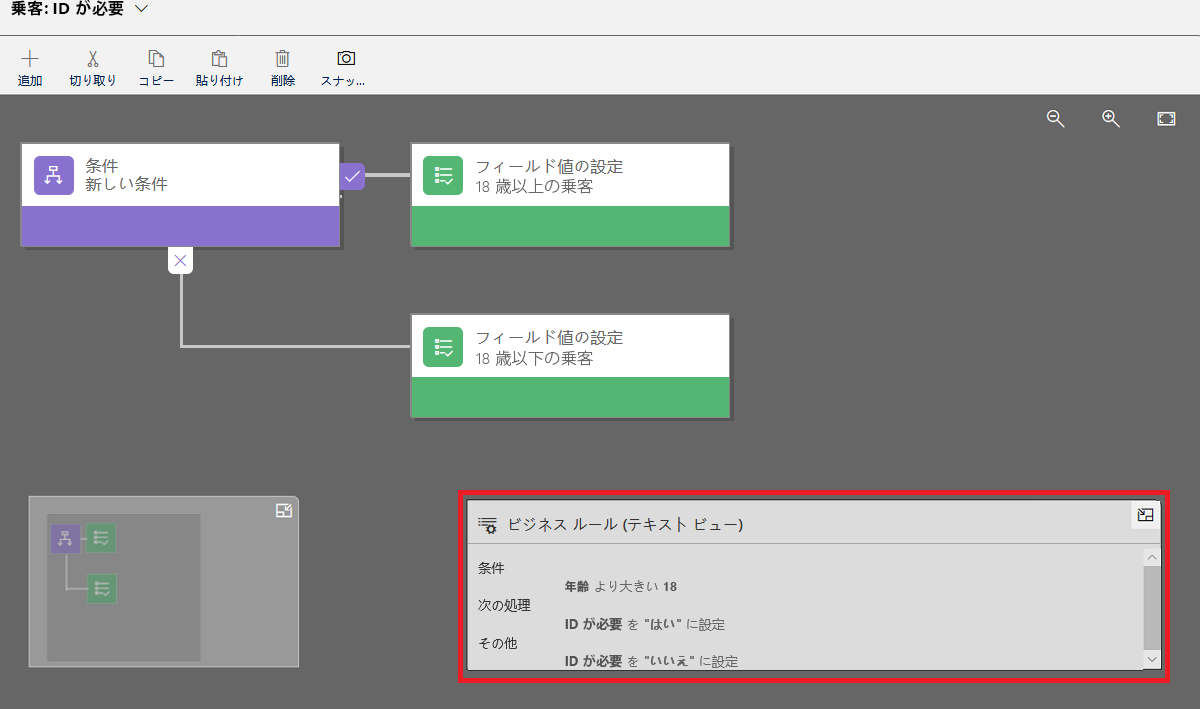Click the 切り取り scissors icon

pyautogui.click(x=93, y=59)
